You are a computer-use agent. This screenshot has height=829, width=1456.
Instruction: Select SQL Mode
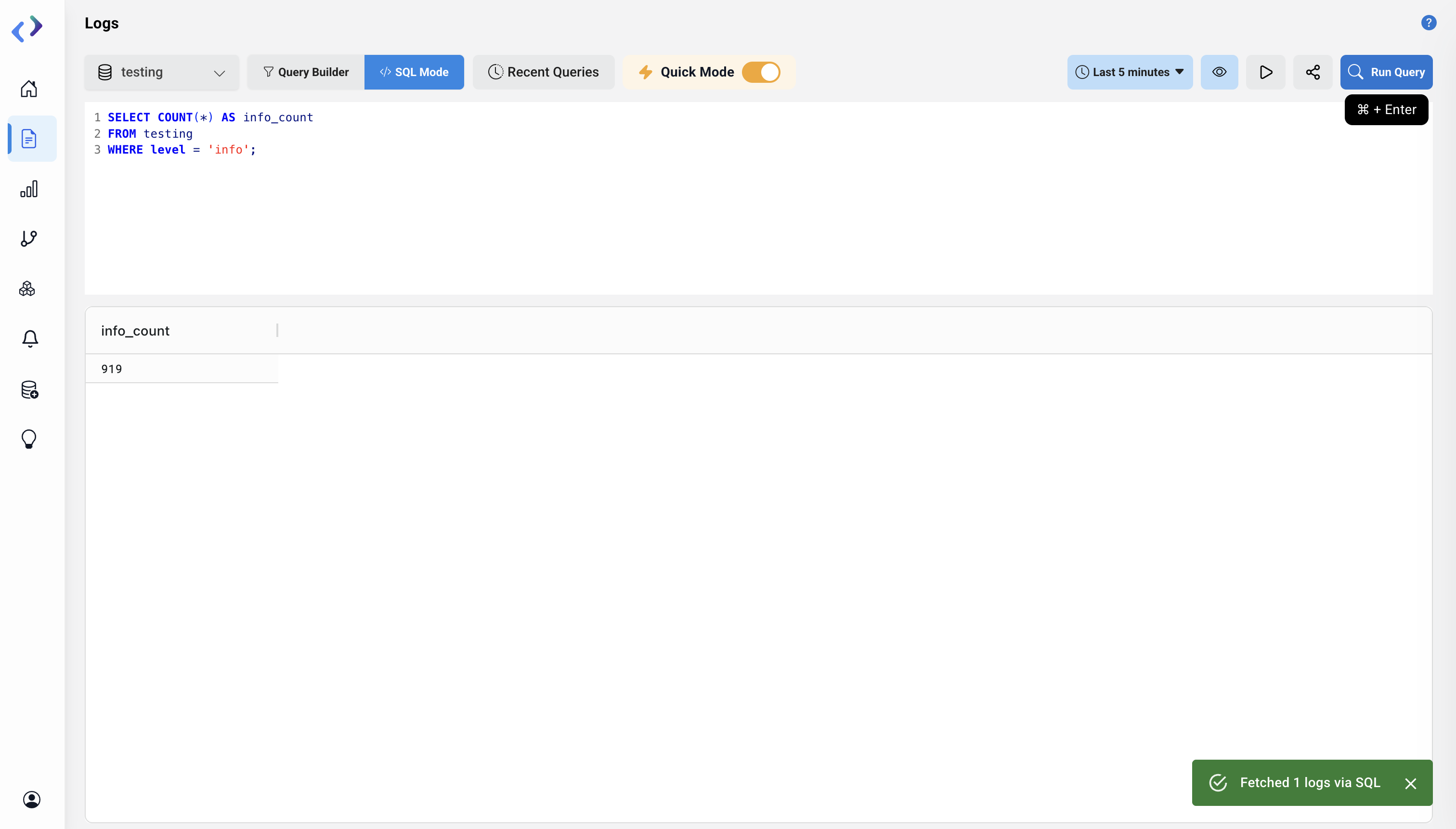click(x=414, y=72)
